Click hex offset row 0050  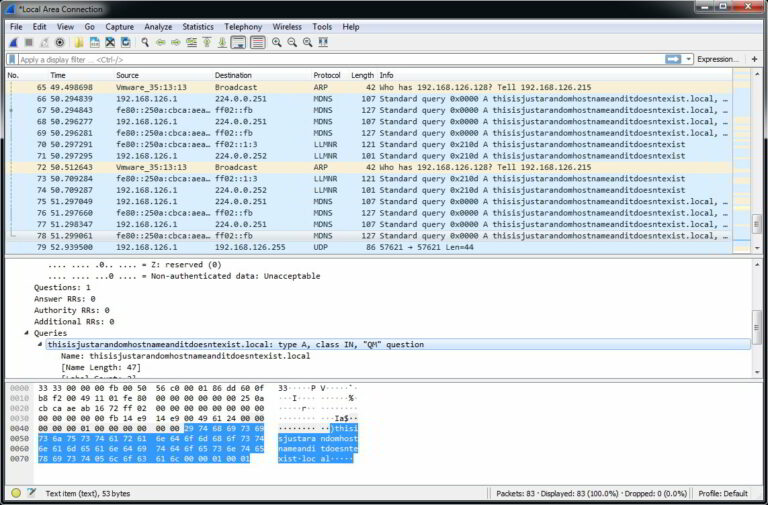(x=20, y=438)
